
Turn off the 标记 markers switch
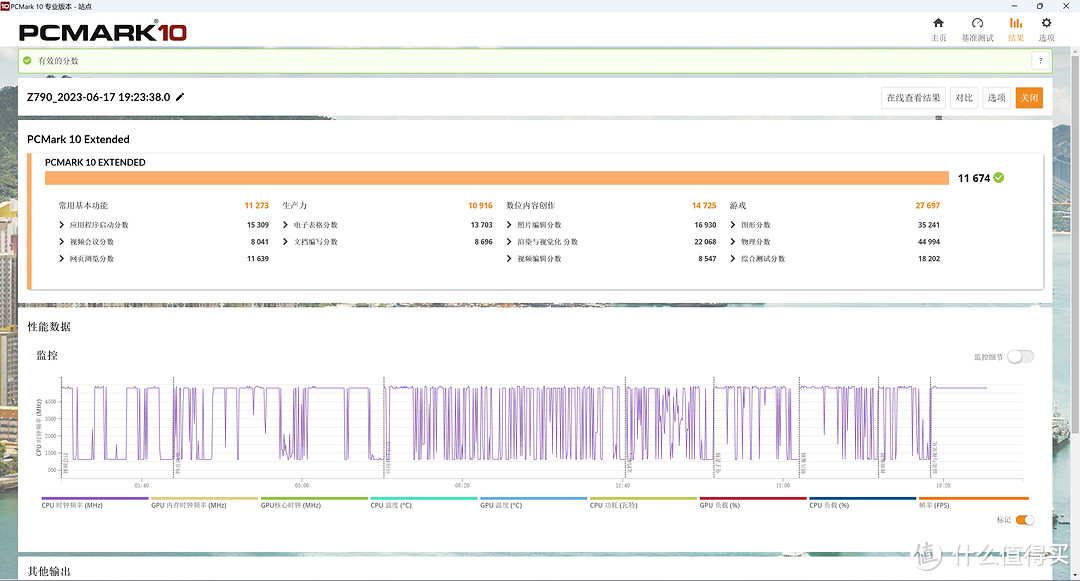pos(1025,520)
